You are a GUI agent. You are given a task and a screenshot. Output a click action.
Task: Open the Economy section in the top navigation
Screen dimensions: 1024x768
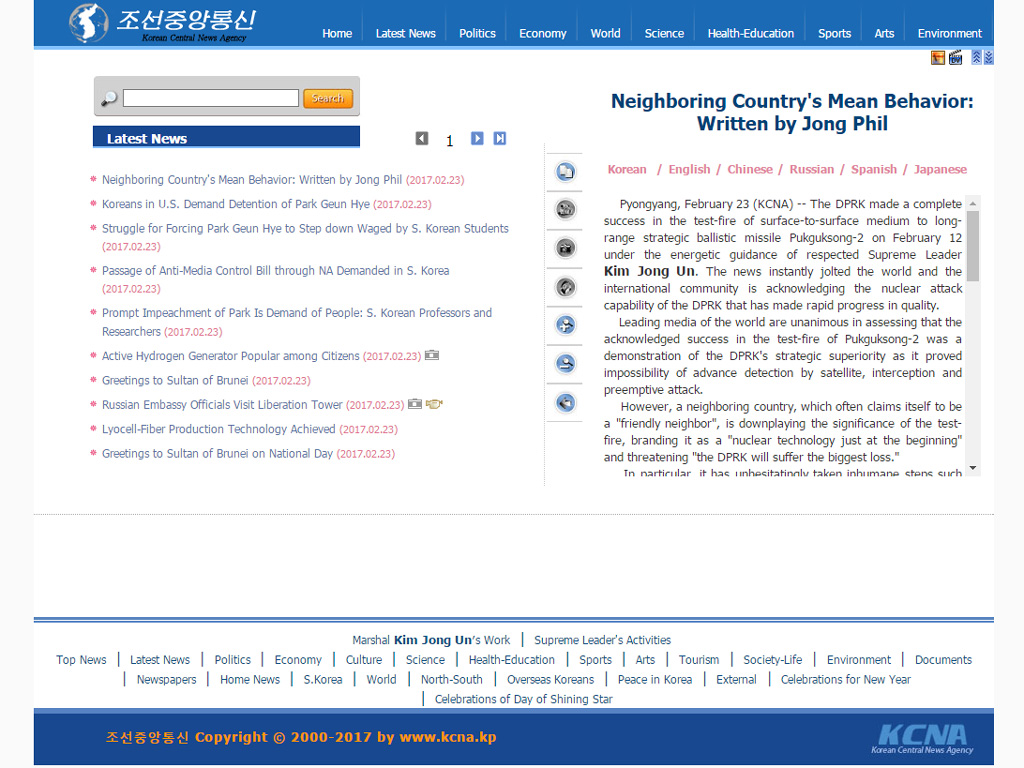coord(543,33)
